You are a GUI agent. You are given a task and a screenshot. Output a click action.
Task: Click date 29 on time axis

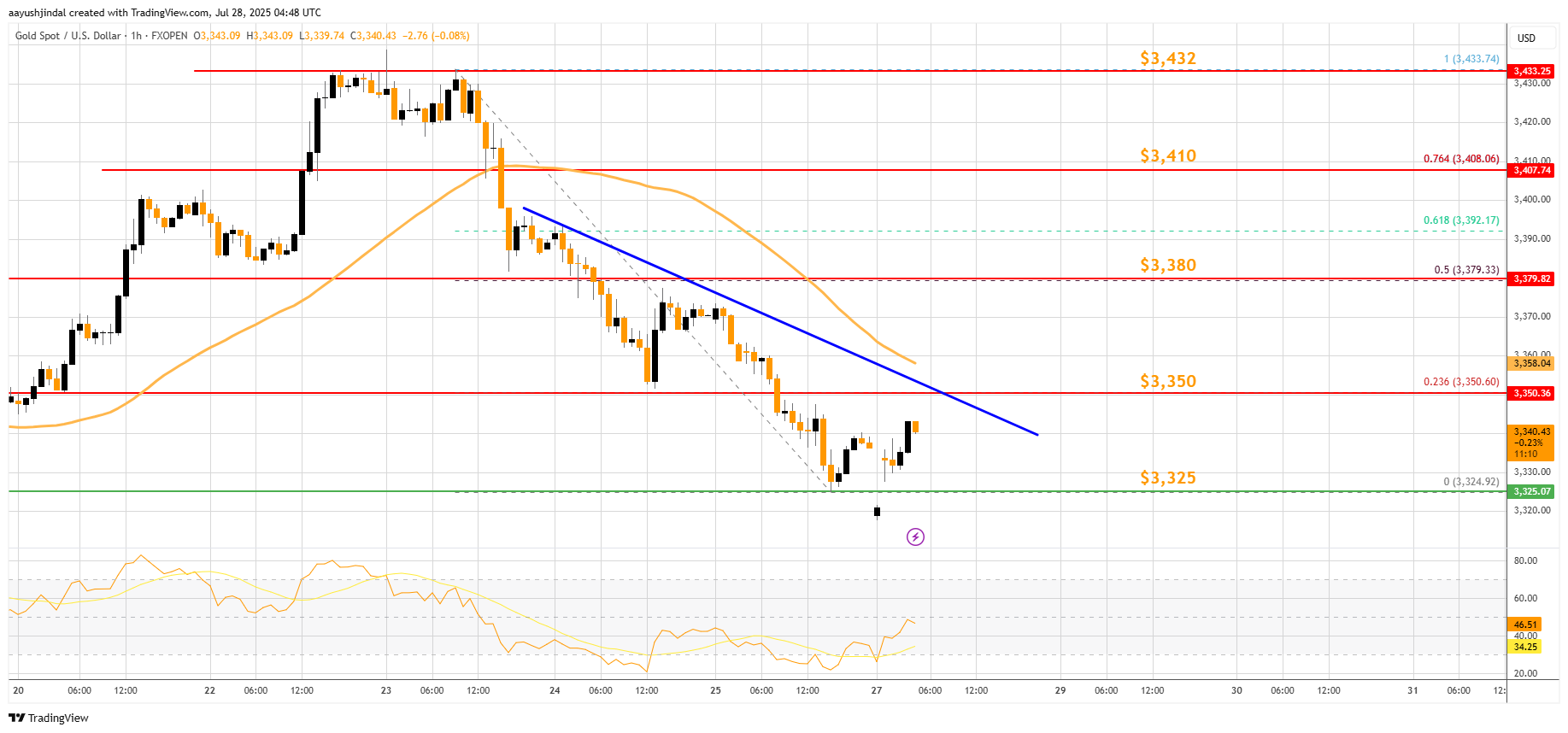click(1060, 690)
